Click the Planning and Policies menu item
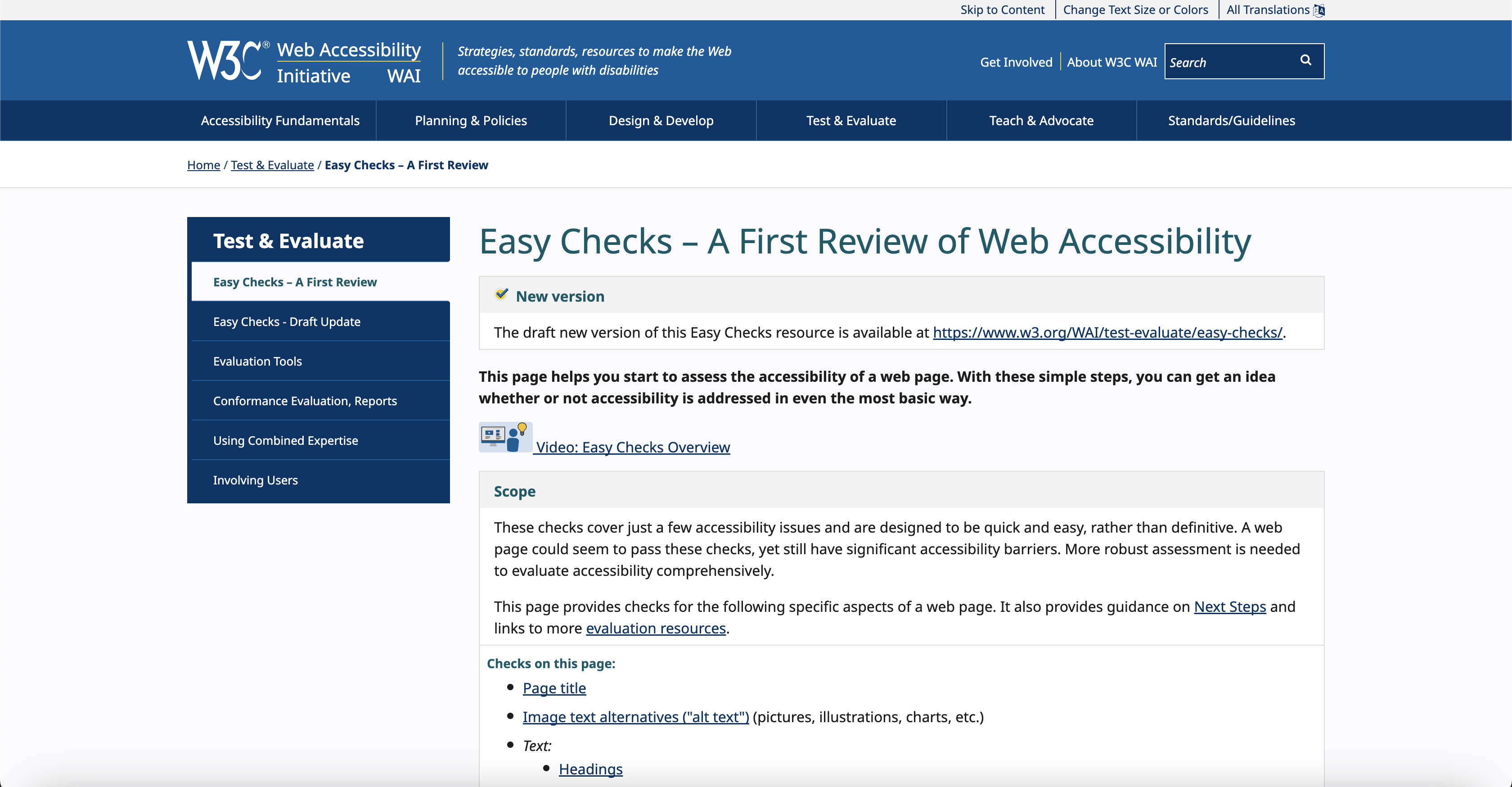The image size is (1512, 787). click(471, 120)
